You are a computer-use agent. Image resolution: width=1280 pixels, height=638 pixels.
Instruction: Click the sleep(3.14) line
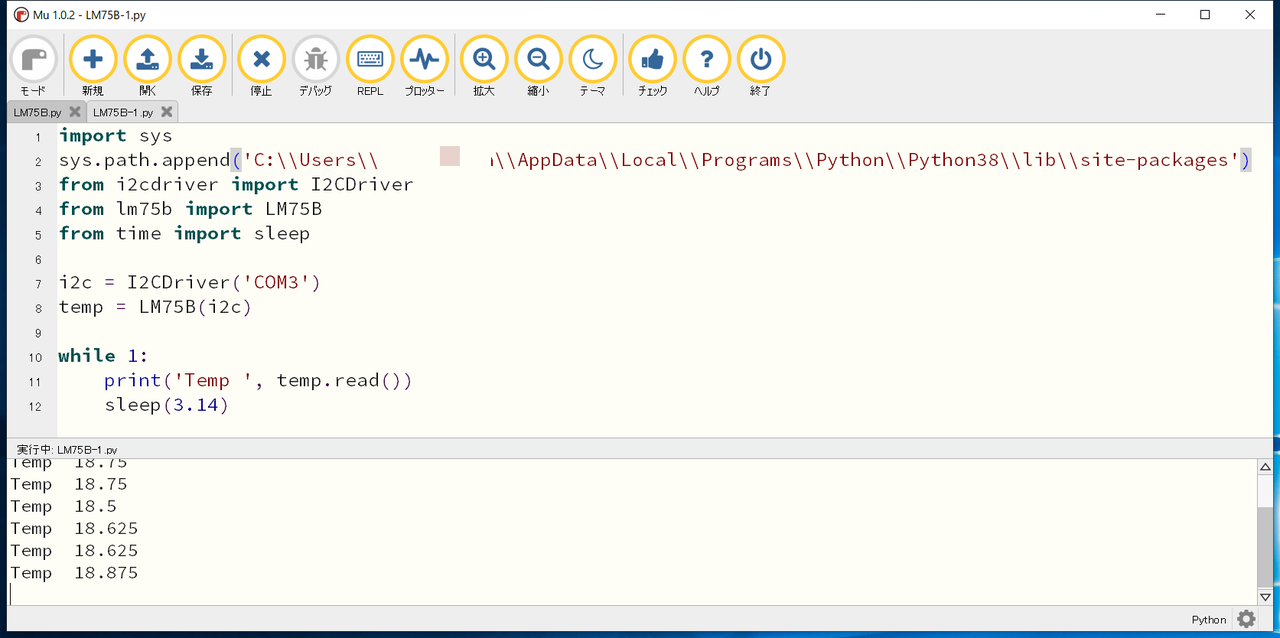(167, 405)
